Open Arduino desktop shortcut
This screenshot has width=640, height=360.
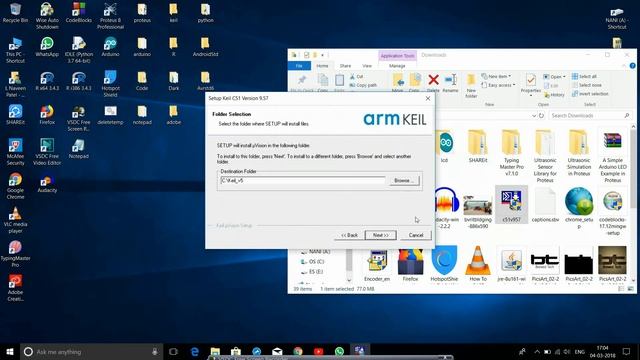tap(110, 47)
